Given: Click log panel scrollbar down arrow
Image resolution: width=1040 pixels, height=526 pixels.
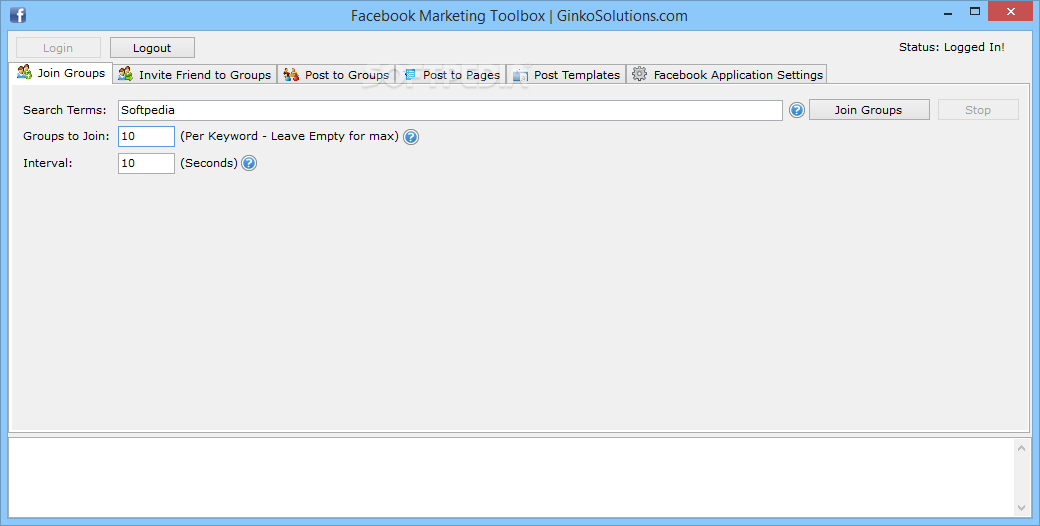Looking at the screenshot, I should (x=1021, y=508).
